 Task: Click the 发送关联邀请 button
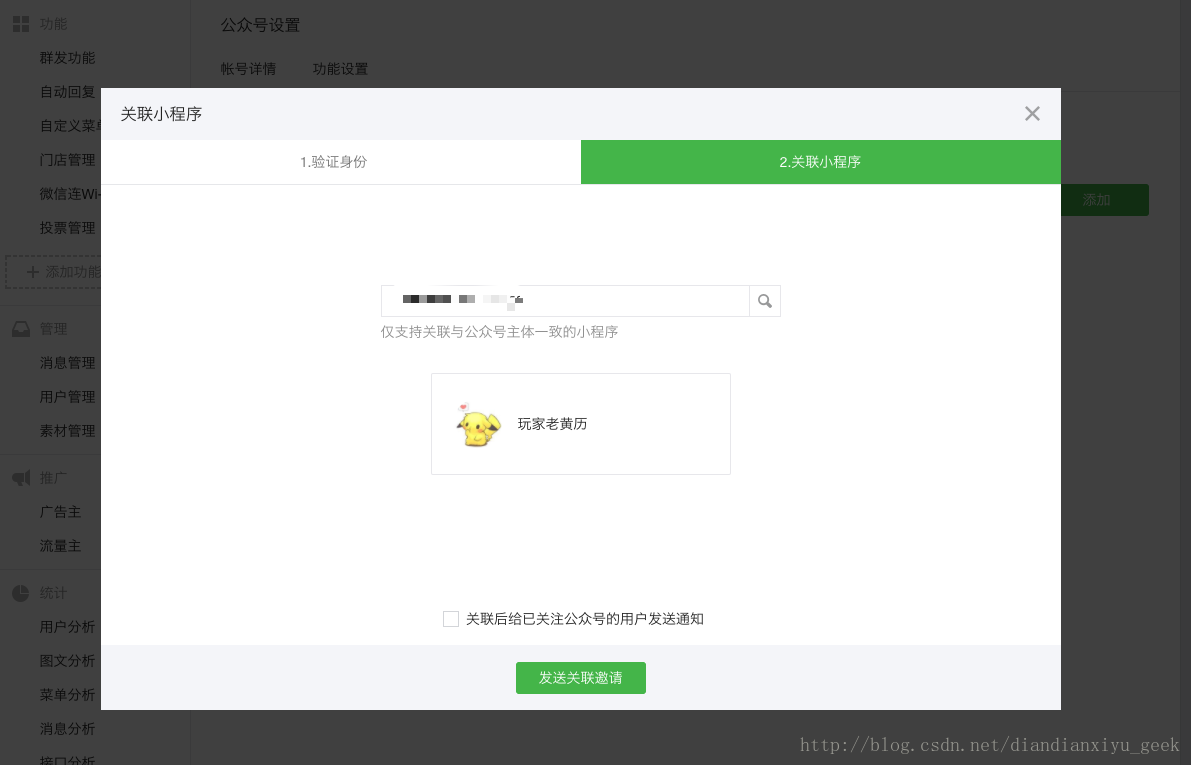coord(580,678)
